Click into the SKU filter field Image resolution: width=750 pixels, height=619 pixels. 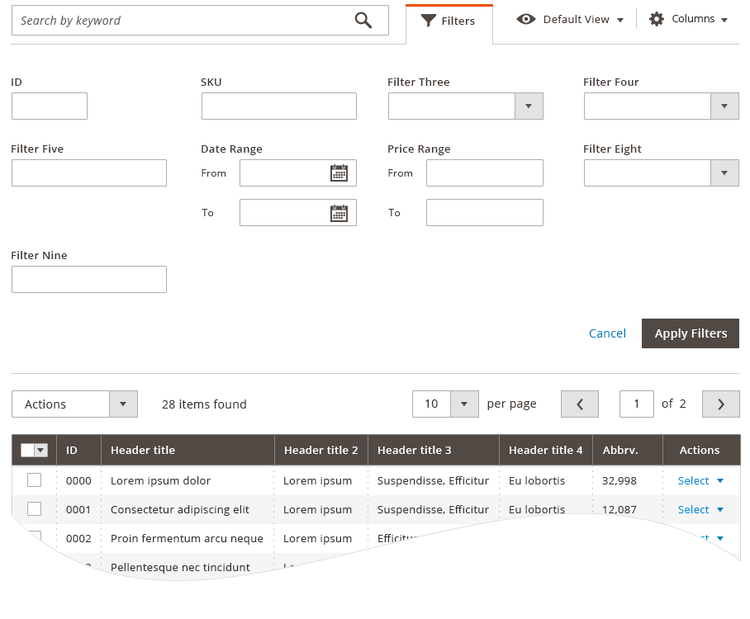pyautogui.click(x=278, y=106)
